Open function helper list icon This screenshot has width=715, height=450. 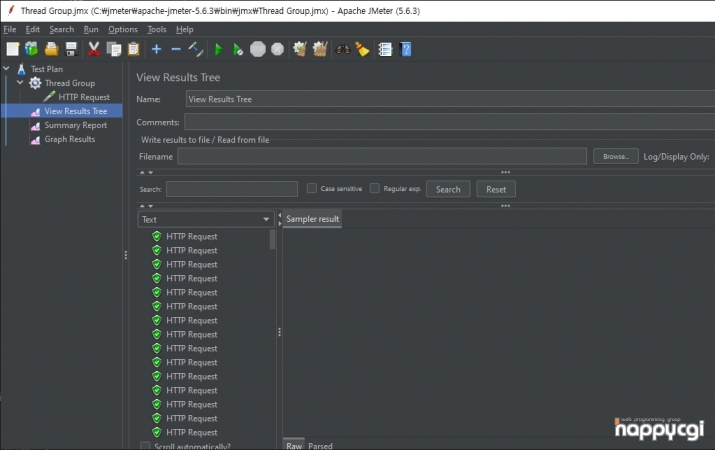pos(385,49)
